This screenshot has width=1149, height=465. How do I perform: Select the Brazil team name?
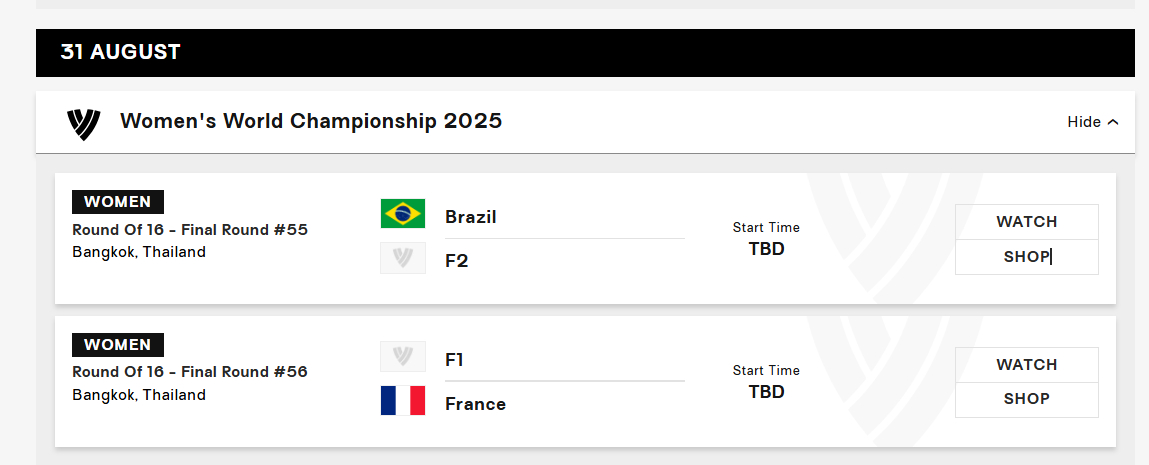(x=470, y=217)
